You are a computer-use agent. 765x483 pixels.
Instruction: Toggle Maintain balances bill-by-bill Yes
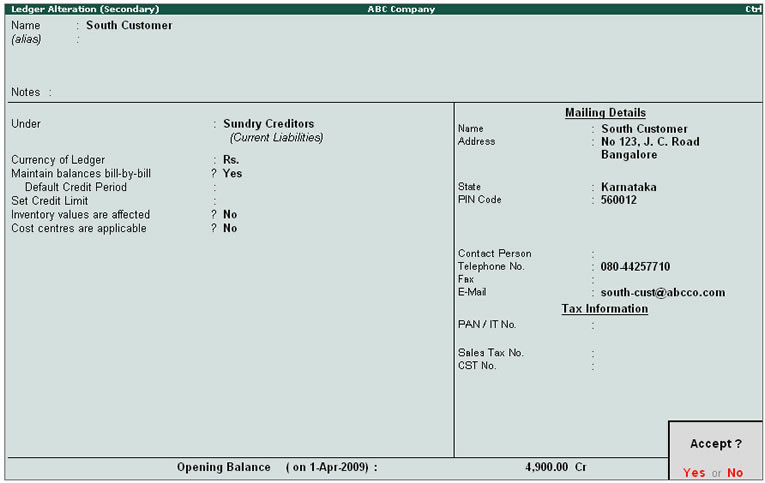(232, 174)
